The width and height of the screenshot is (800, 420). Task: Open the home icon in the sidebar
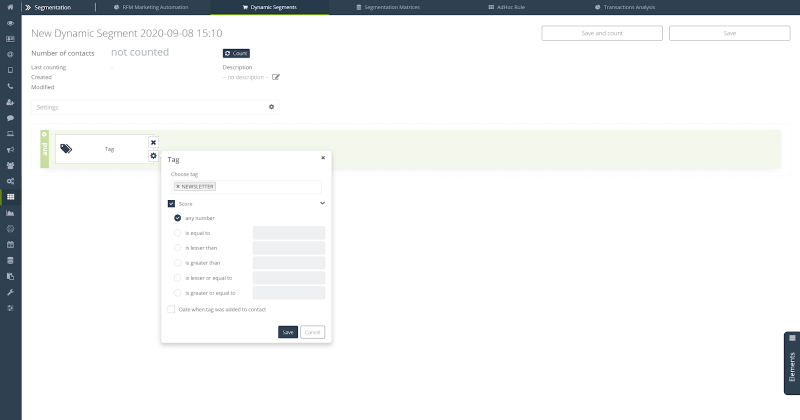coord(10,7)
